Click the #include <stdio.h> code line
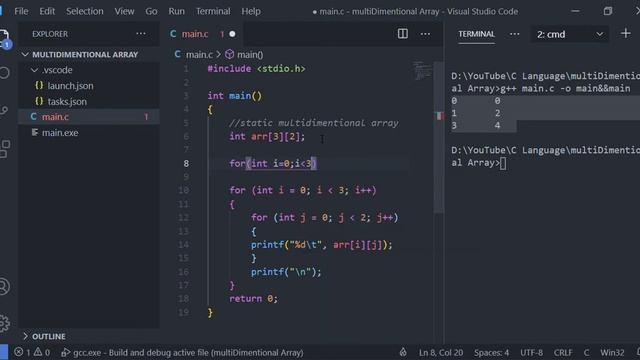640x360 pixels. [x=256, y=69]
